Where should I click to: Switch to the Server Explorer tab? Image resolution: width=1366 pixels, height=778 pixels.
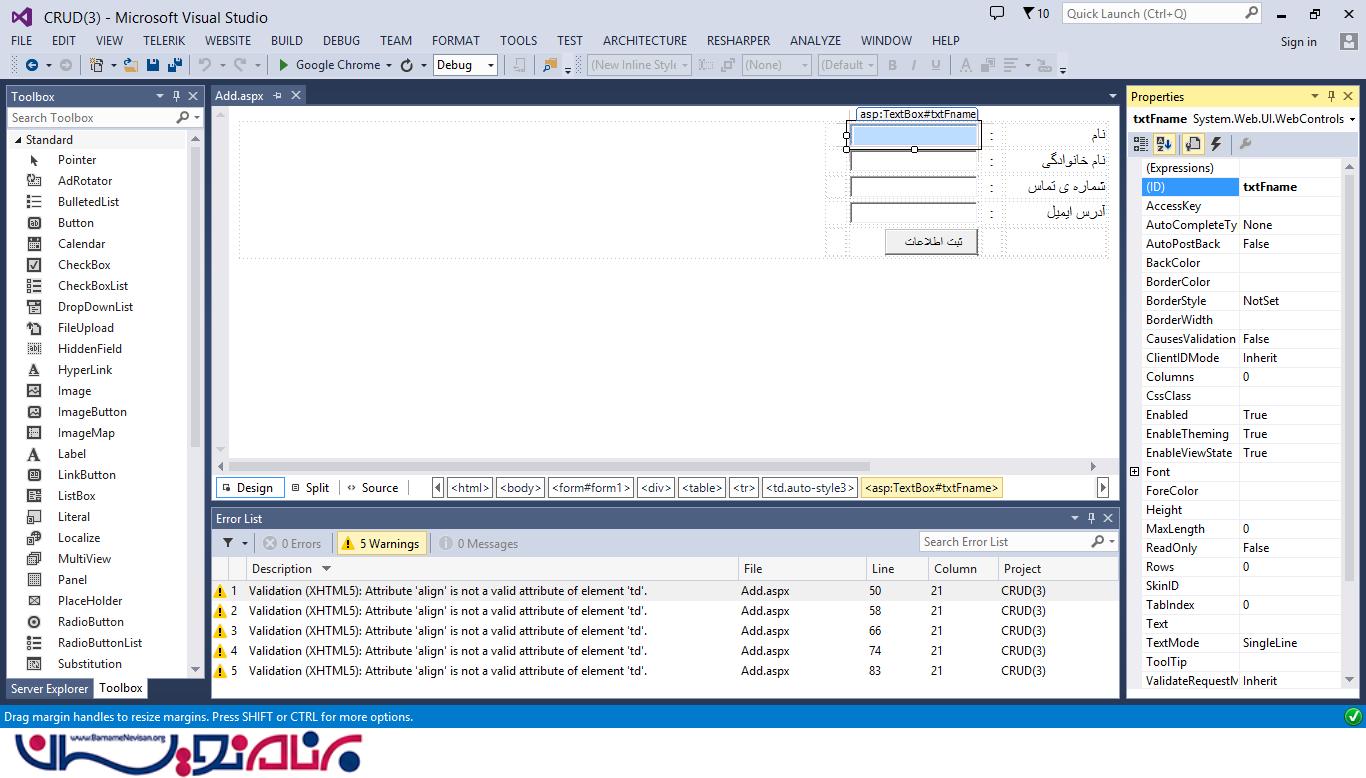click(x=49, y=688)
